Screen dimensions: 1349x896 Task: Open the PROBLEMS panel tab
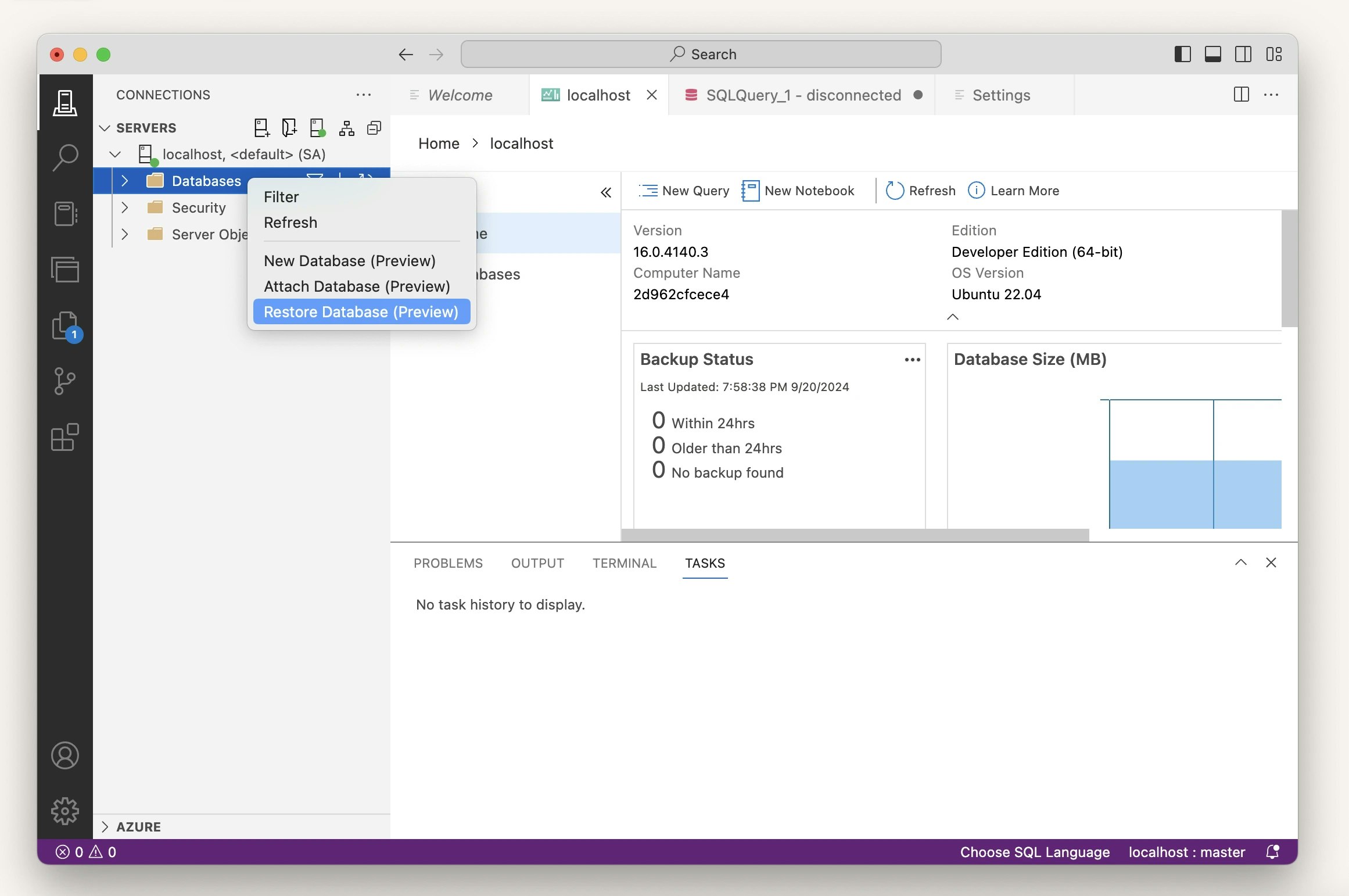click(x=448, y=563)
